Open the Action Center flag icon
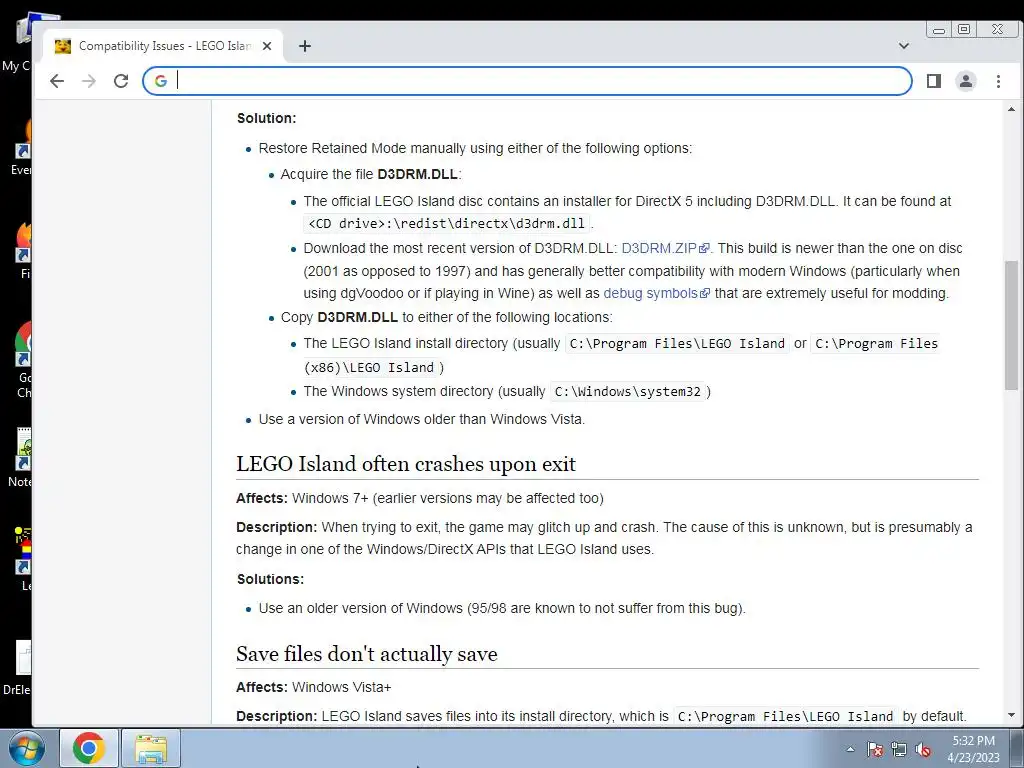Image resolution: width=1024 pixels, height=768 pixels. (875, 749)
